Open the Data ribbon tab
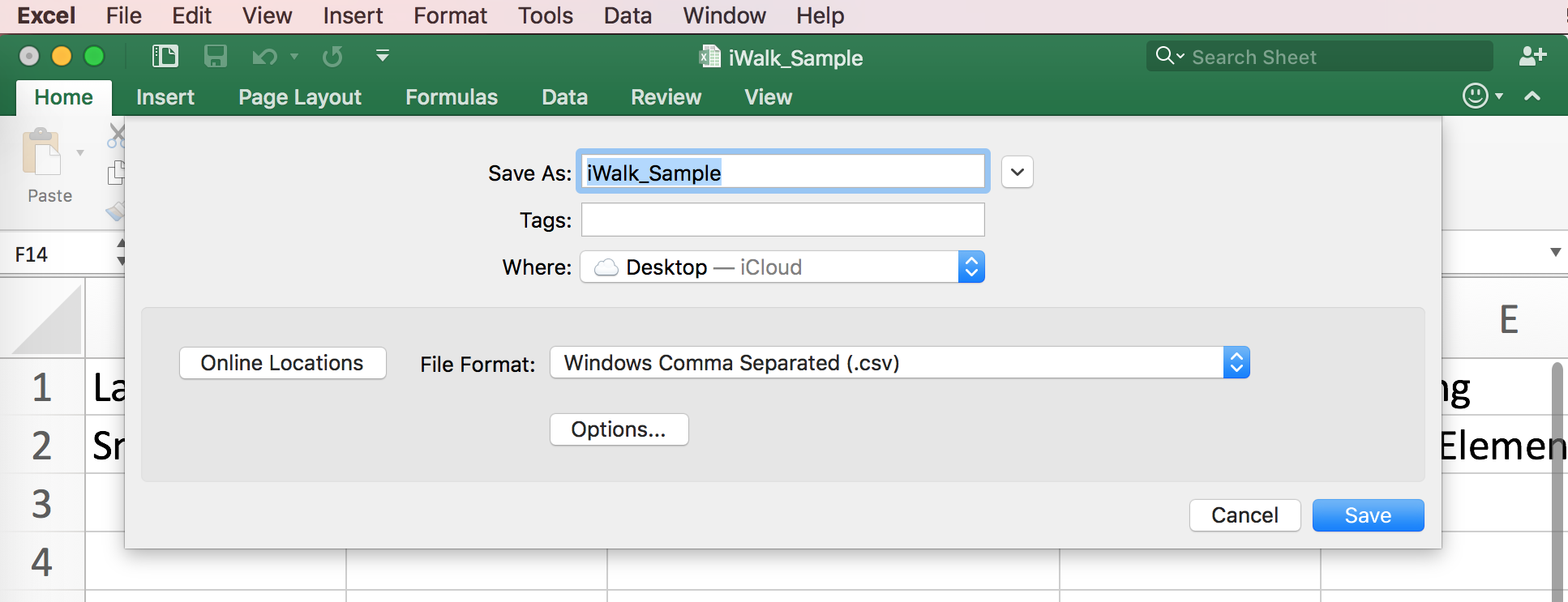Viewport: 1568px width, 602px height. click(564, 97)
